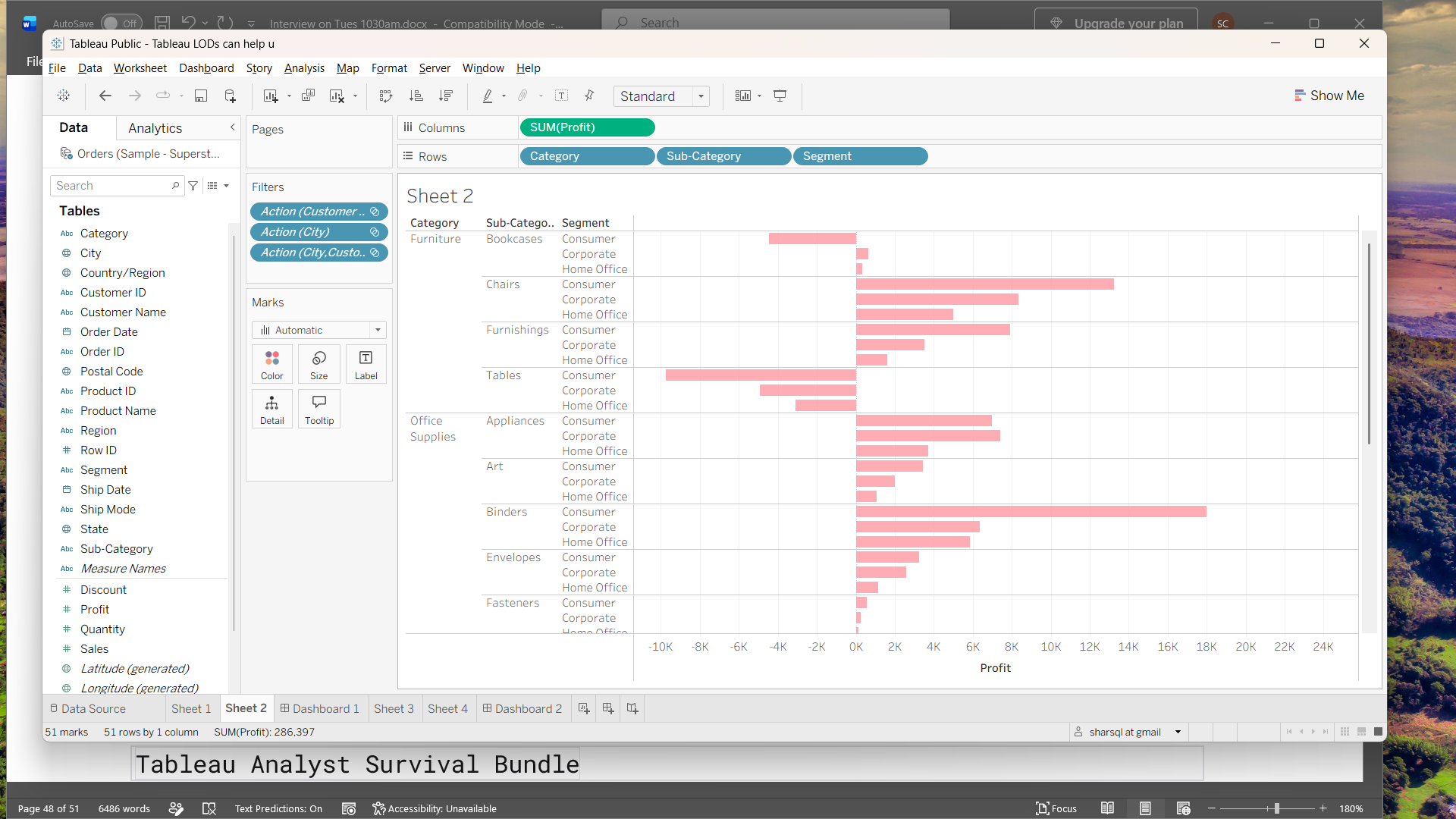Click the duplicate sheet toolbar icon
This screenshot has height=819, width=1456.
coord(308,96)
